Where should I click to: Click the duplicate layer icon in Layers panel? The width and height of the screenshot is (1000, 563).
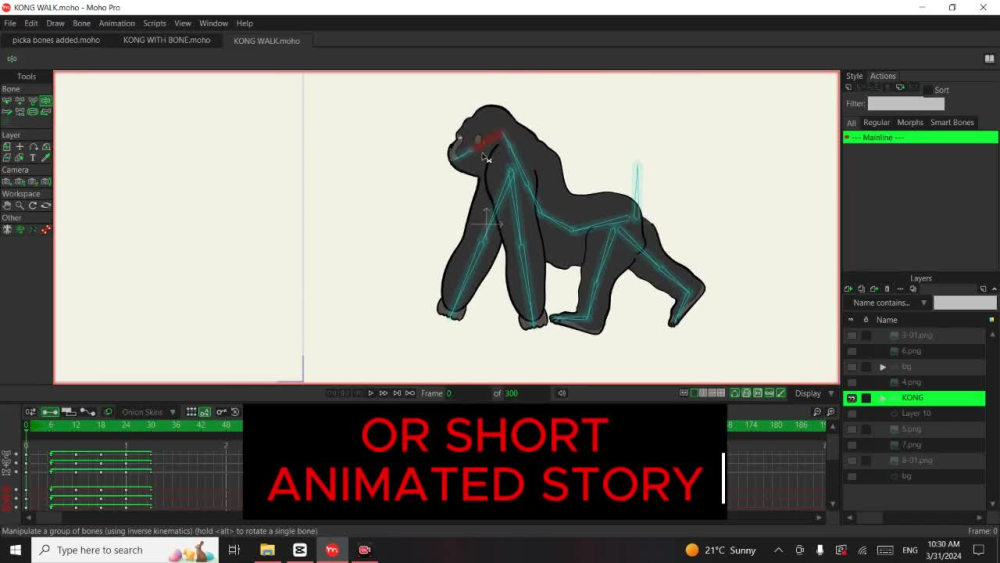(x=861, y=289)
